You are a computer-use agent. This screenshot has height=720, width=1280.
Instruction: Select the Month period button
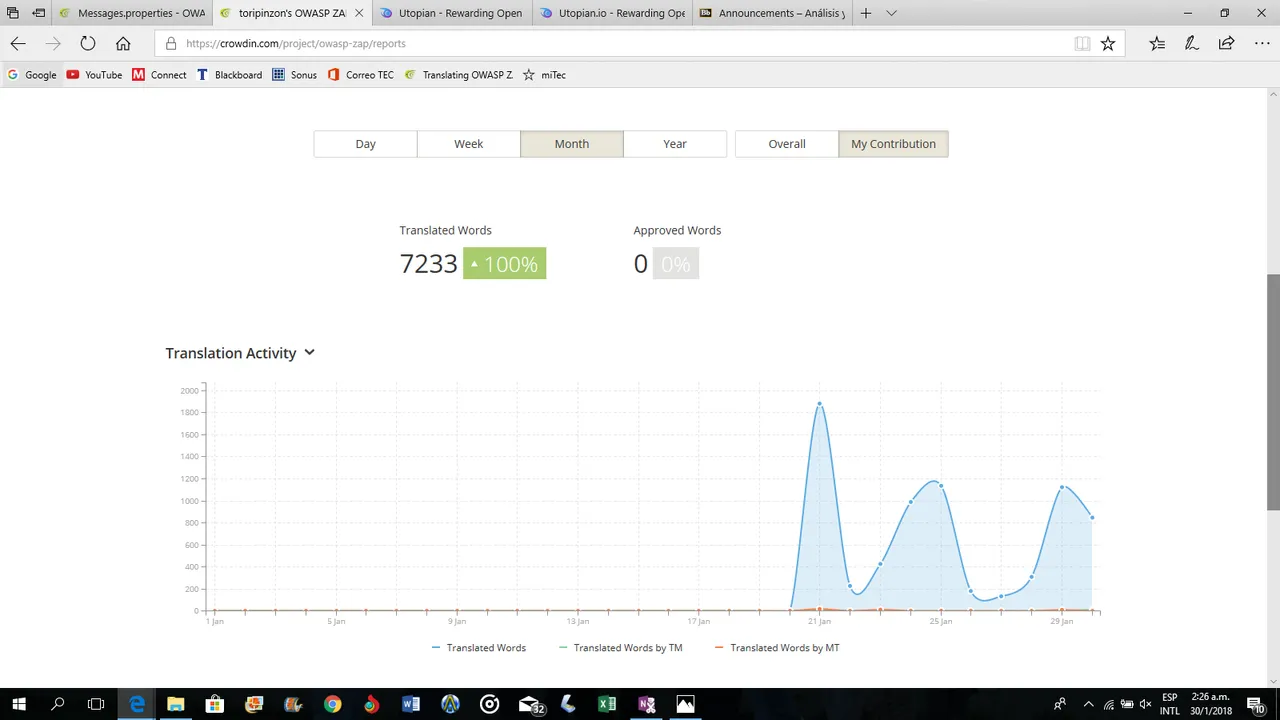click(x=572, y=144)
